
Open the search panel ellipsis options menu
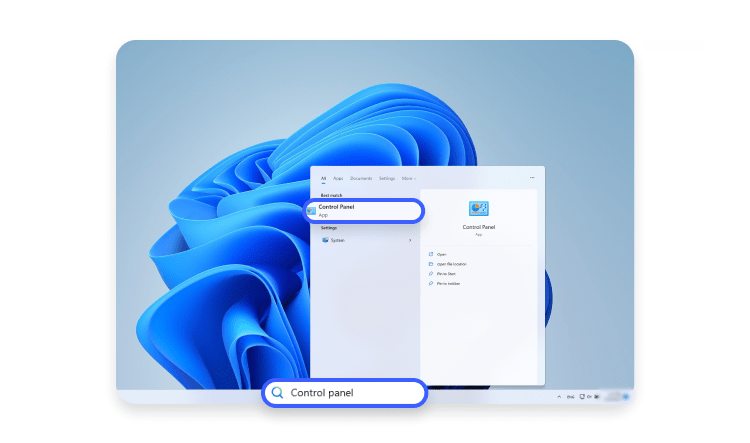coord(532,178)
